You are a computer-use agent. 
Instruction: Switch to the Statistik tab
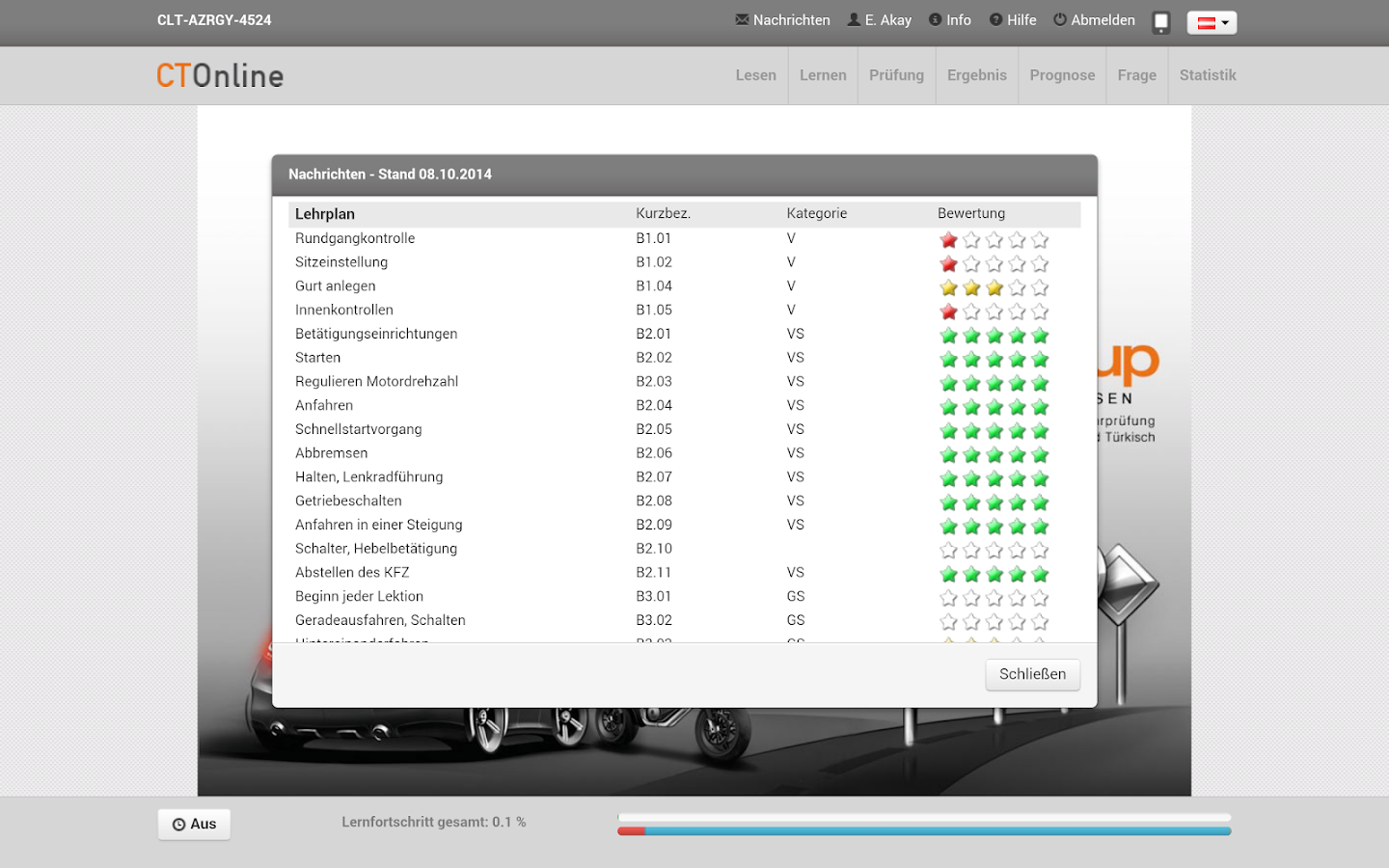tap(1207, 74)
